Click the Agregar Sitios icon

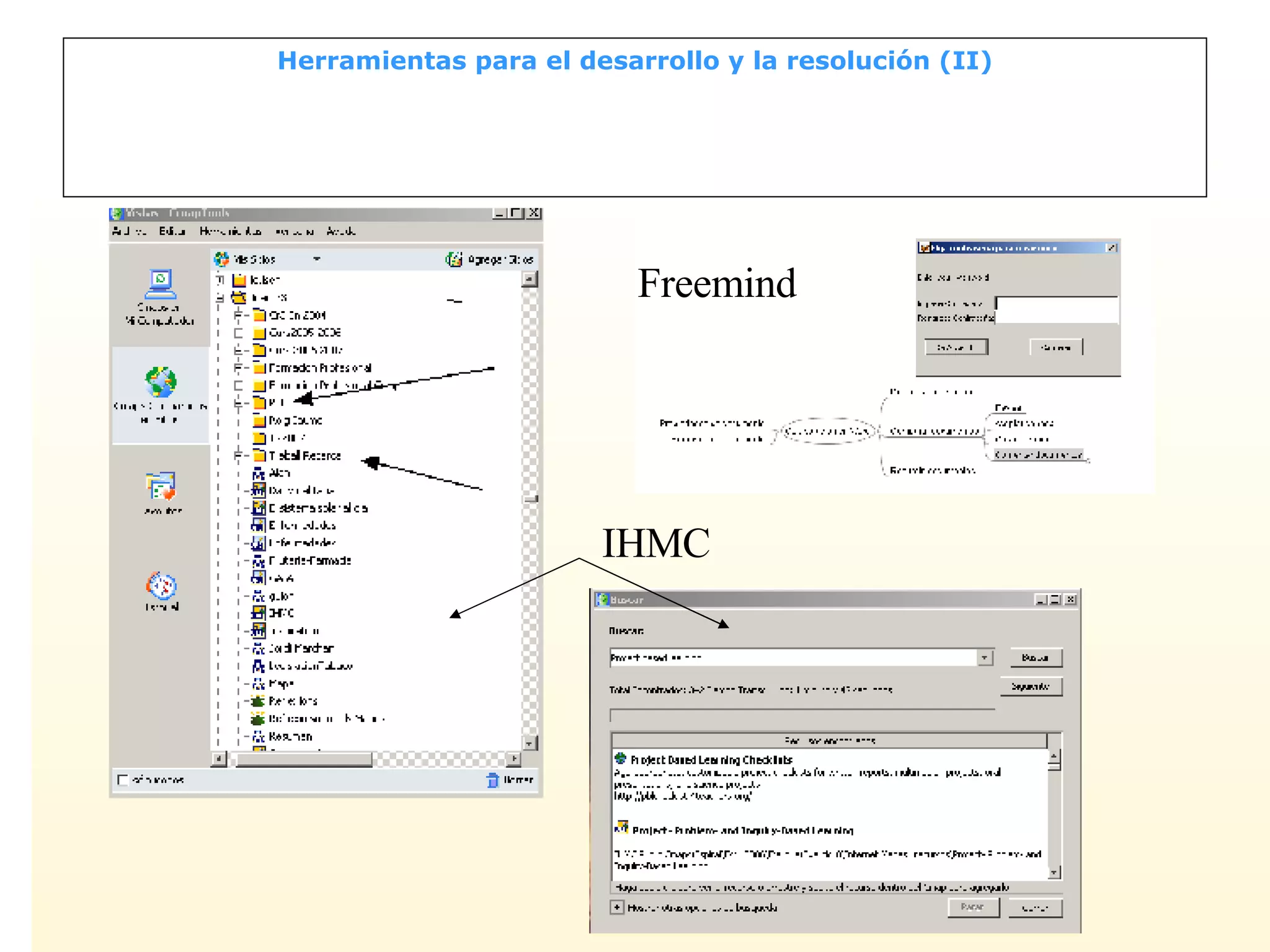(x=454, y=259)
